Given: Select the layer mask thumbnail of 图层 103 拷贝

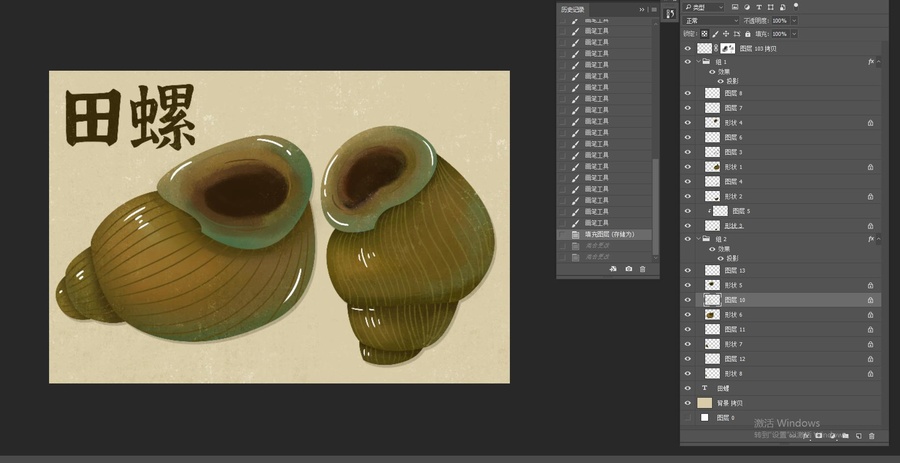Looking at the screenshot, I should click(728, 49).
